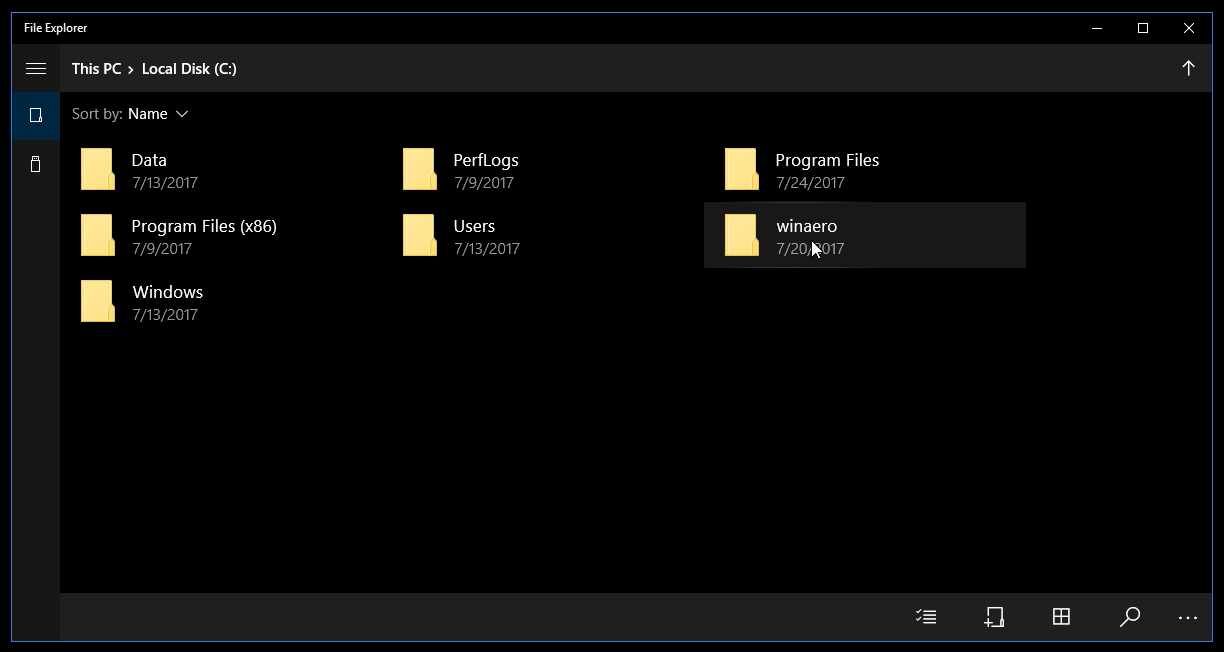This screenshot has height=652, width=1224.
Task: Select the This PC icon in sidebar
Action: (35, 116)
